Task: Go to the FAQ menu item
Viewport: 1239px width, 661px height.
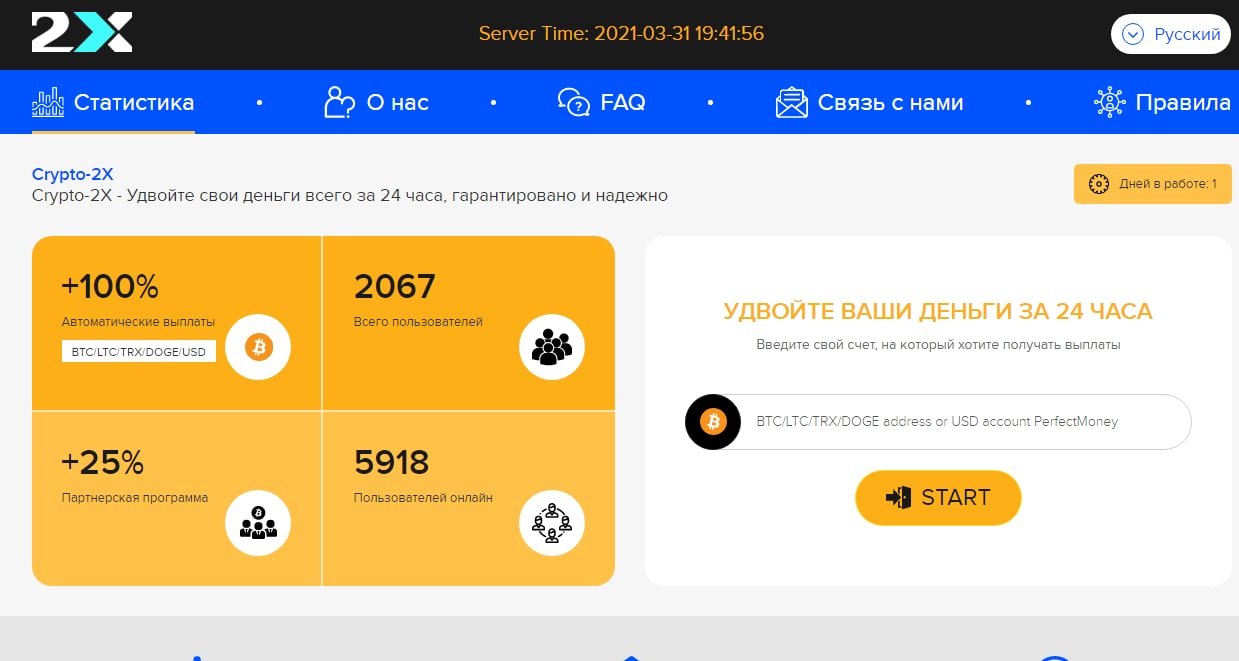Action: pyautogui.click(x=601, y=102)
